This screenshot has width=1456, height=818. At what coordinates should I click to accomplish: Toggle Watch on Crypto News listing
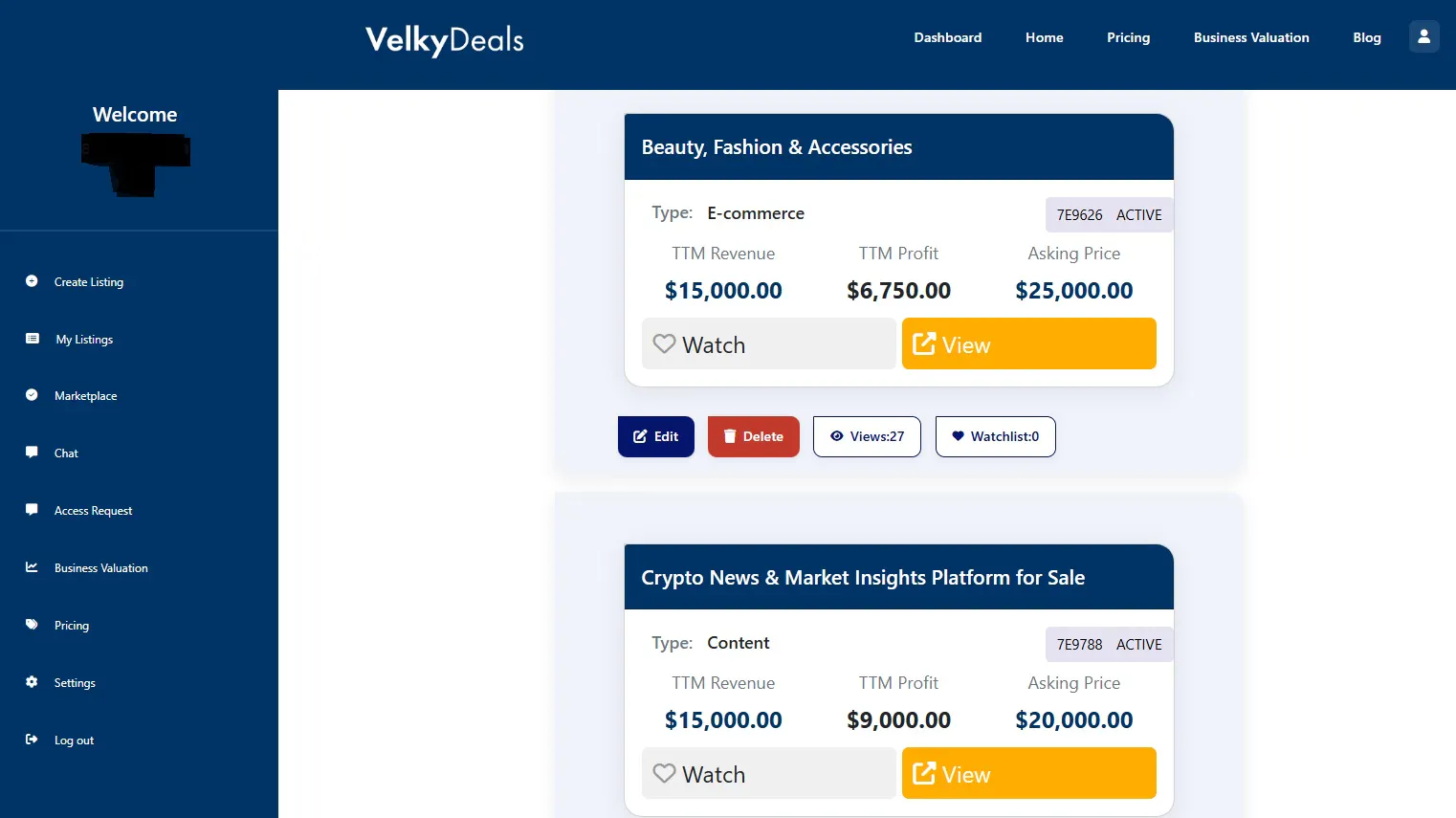click(x=769, y=773)
